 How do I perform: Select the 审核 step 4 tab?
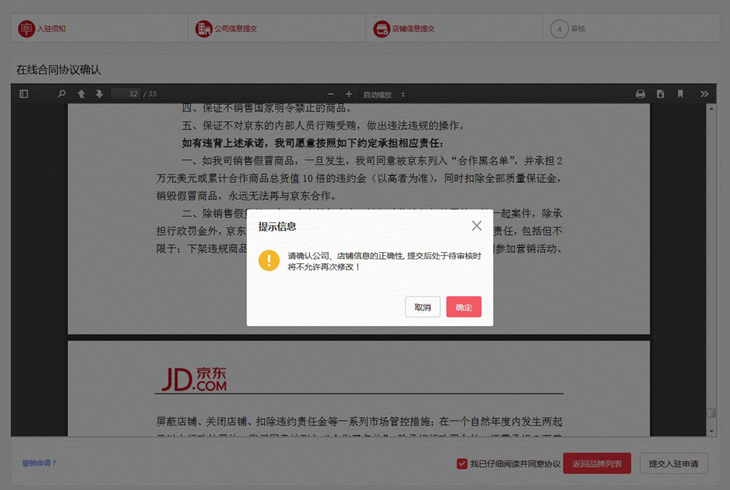point(631,29)
